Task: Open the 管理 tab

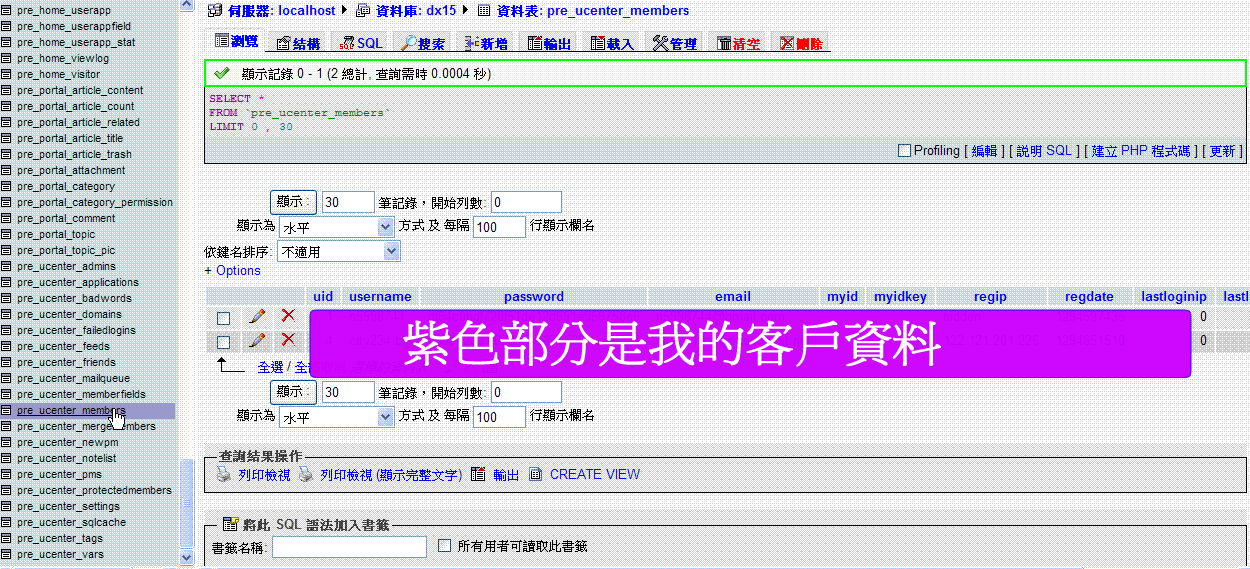Action: [675, 43]
